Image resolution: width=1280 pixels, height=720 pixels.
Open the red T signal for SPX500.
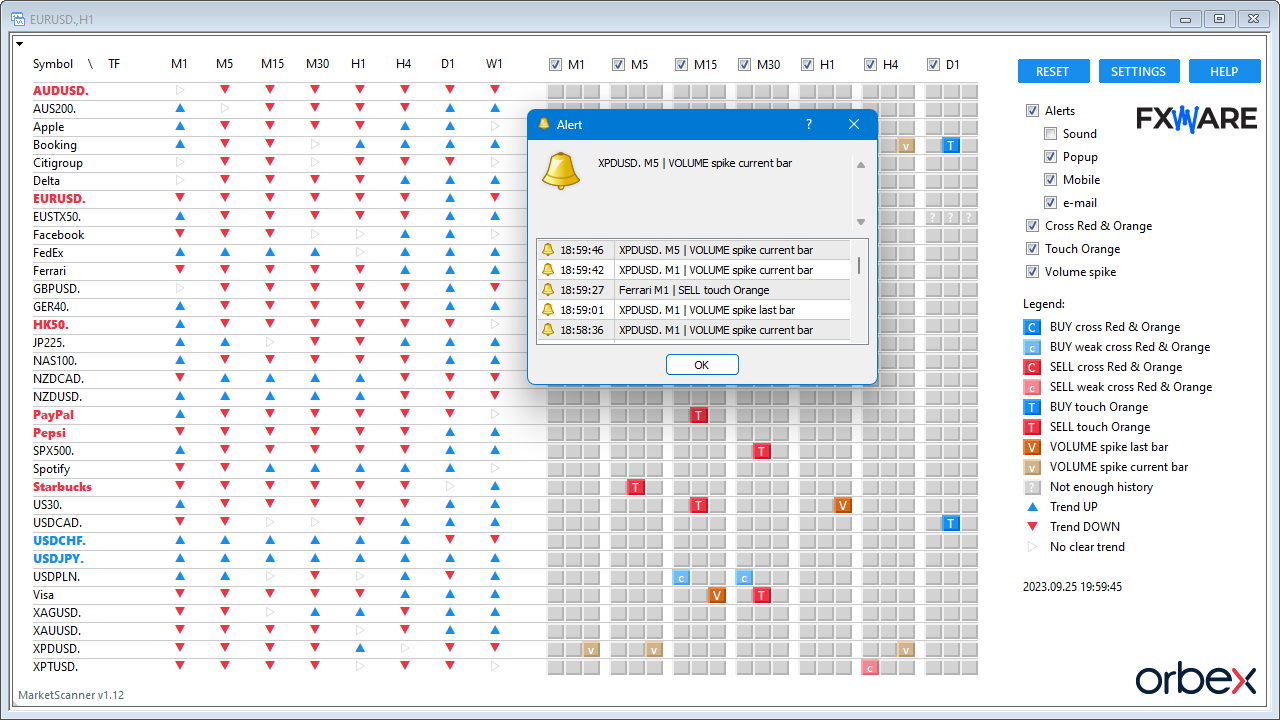[x=762, y=451]
